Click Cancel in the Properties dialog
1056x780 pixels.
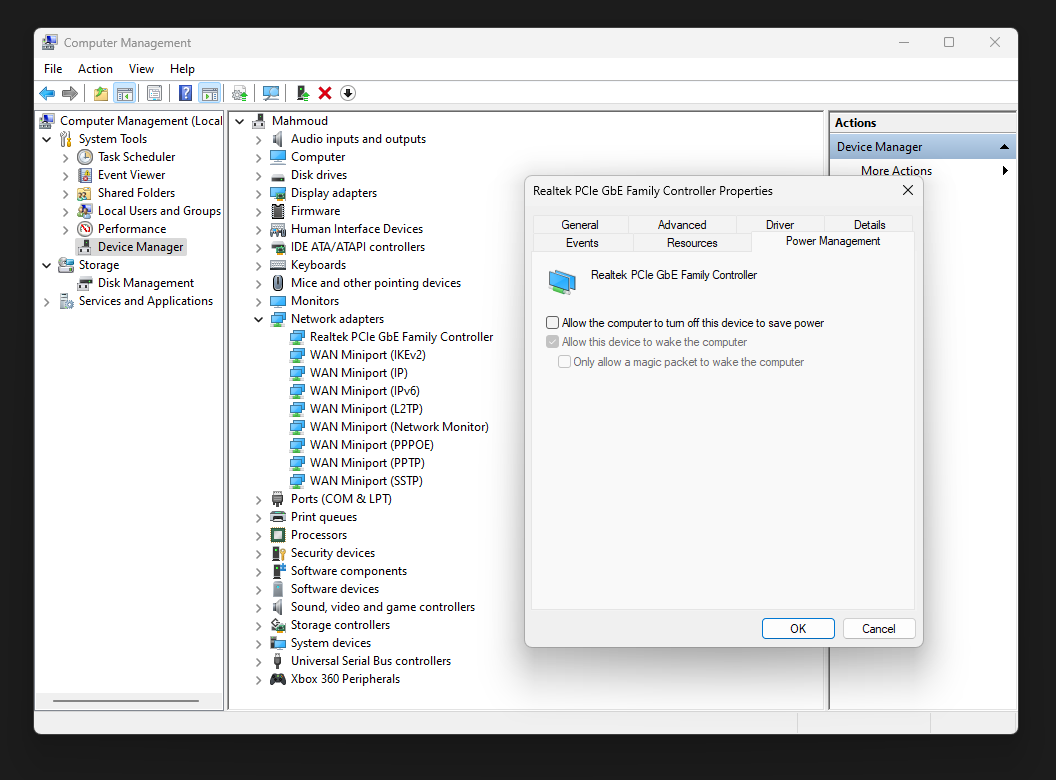tap(879, 628)
